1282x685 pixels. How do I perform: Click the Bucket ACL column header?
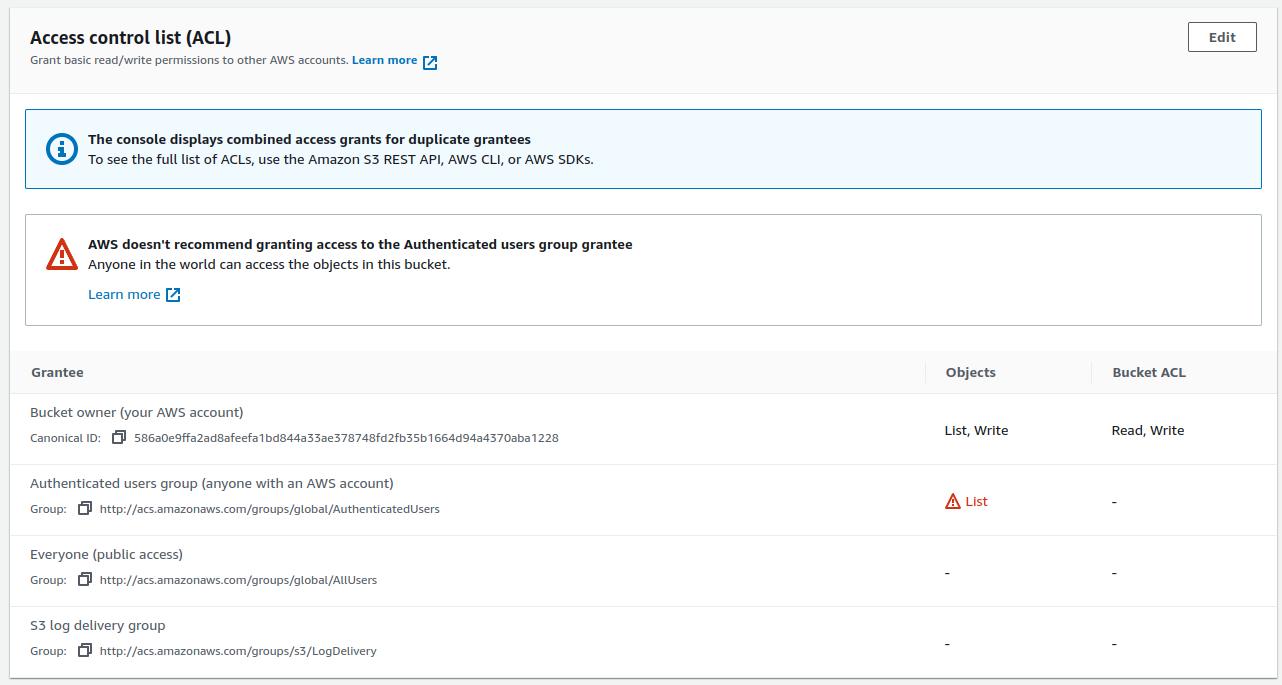[x=1149, y=372]
